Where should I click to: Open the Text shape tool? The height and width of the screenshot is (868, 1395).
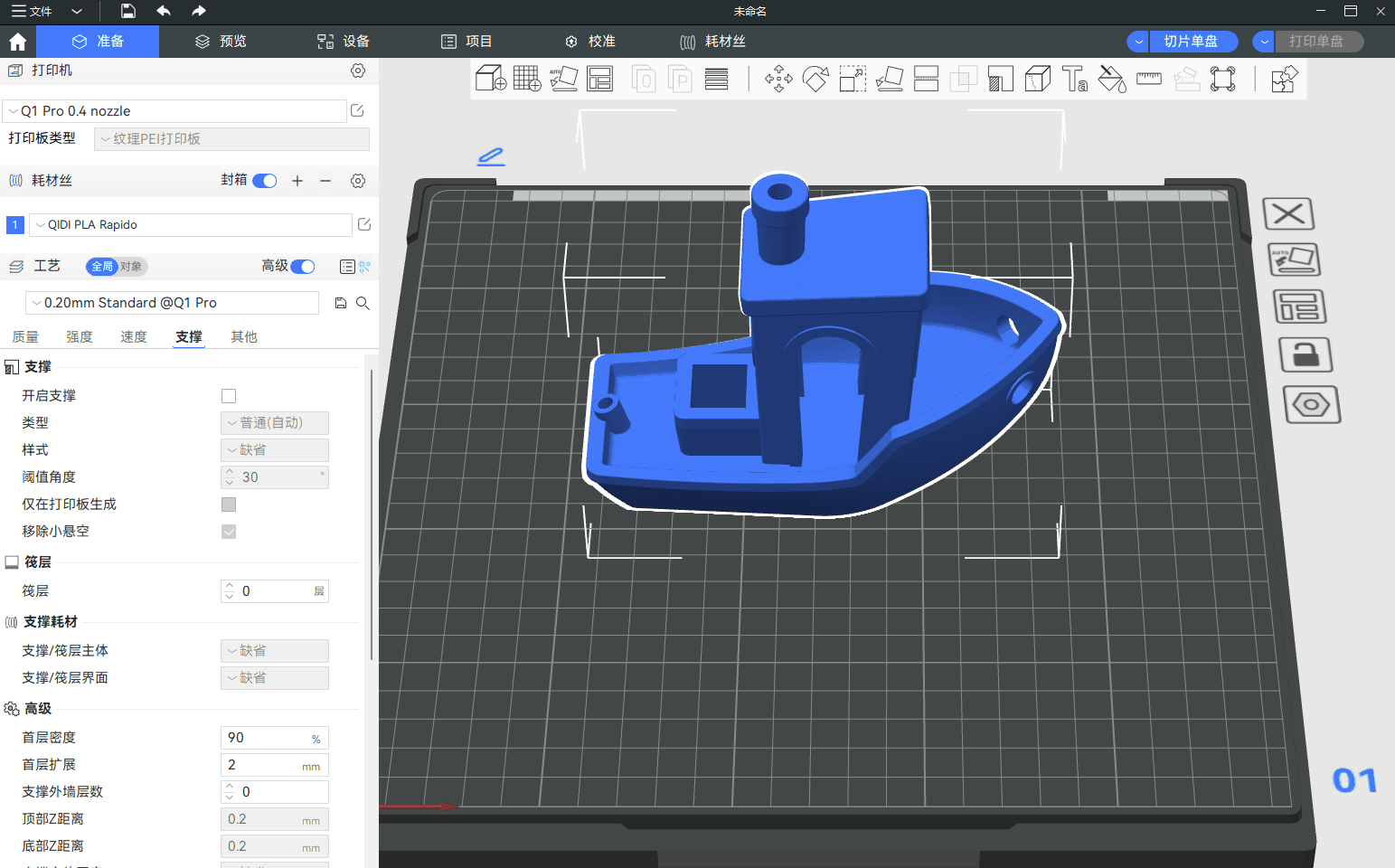click(1075, 79)
